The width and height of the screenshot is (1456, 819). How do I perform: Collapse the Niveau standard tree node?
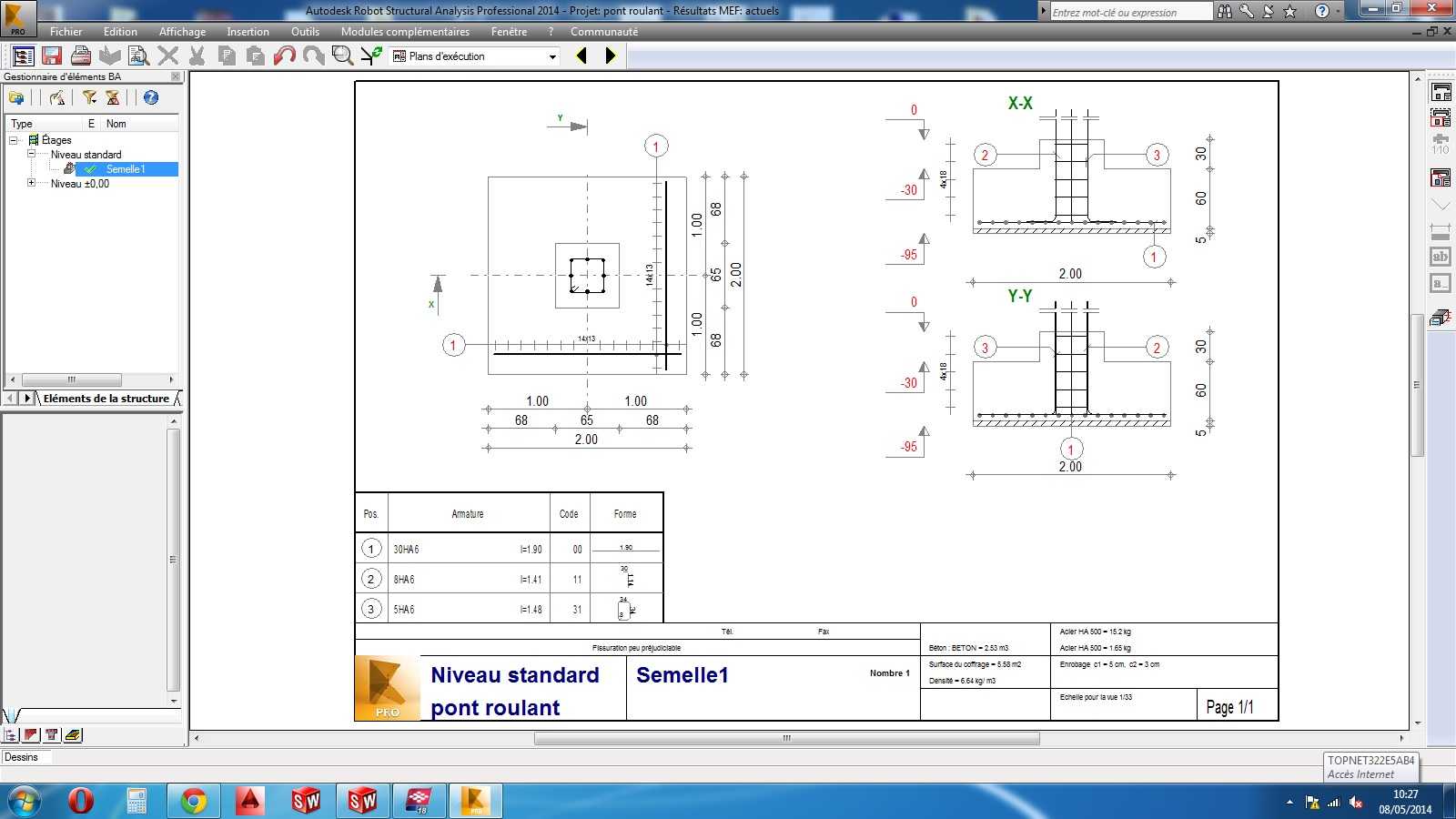point(32,154)
